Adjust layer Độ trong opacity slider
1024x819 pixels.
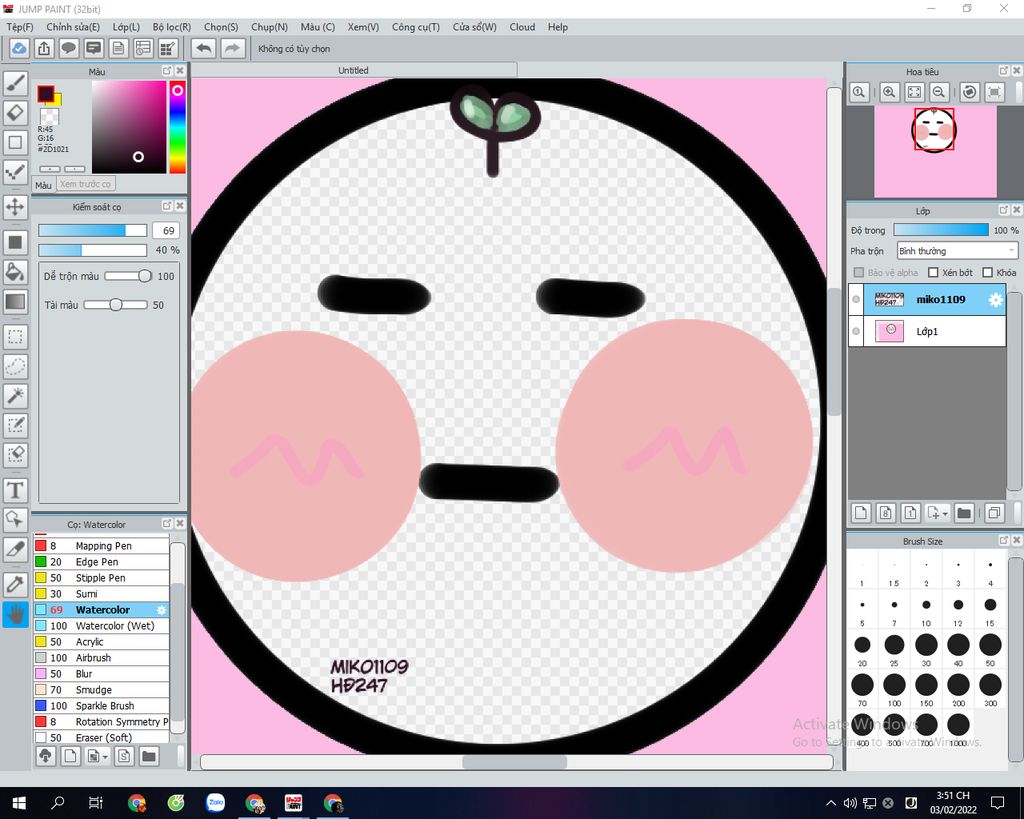[940, 230]
